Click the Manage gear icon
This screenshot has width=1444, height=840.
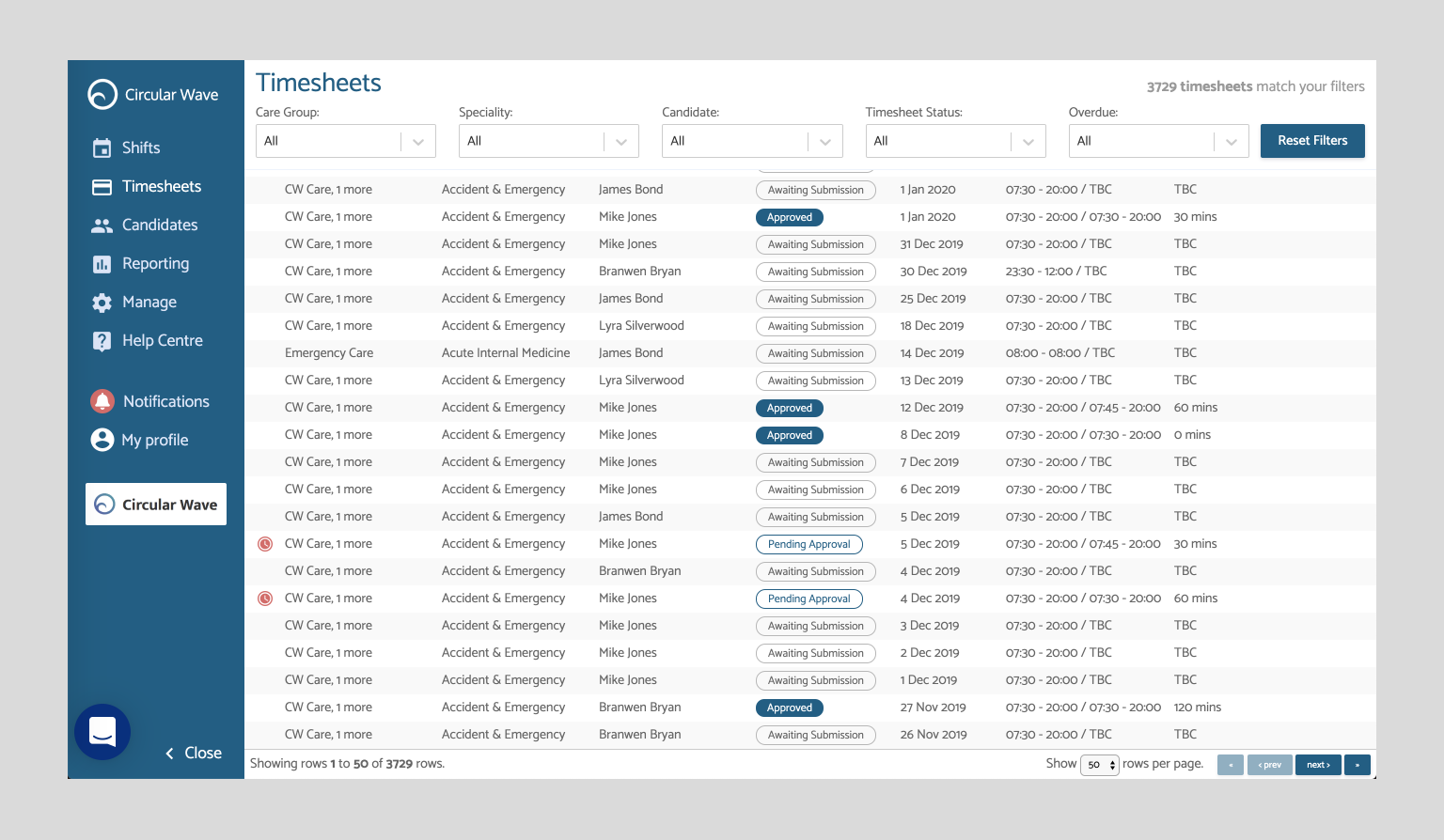pyautogui.click(x=102, y=303)
